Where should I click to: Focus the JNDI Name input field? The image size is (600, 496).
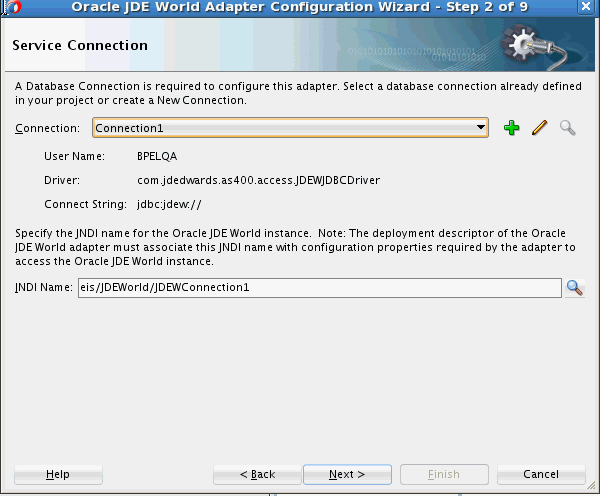tap(320, 288)
